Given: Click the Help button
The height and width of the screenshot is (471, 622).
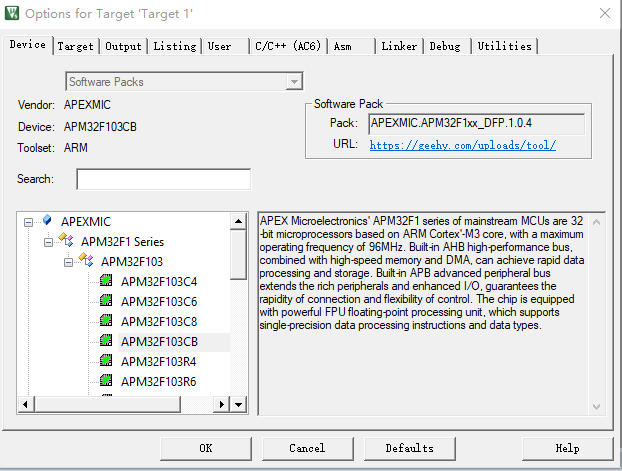Looking at the screenshot, I should click(567, 448).
